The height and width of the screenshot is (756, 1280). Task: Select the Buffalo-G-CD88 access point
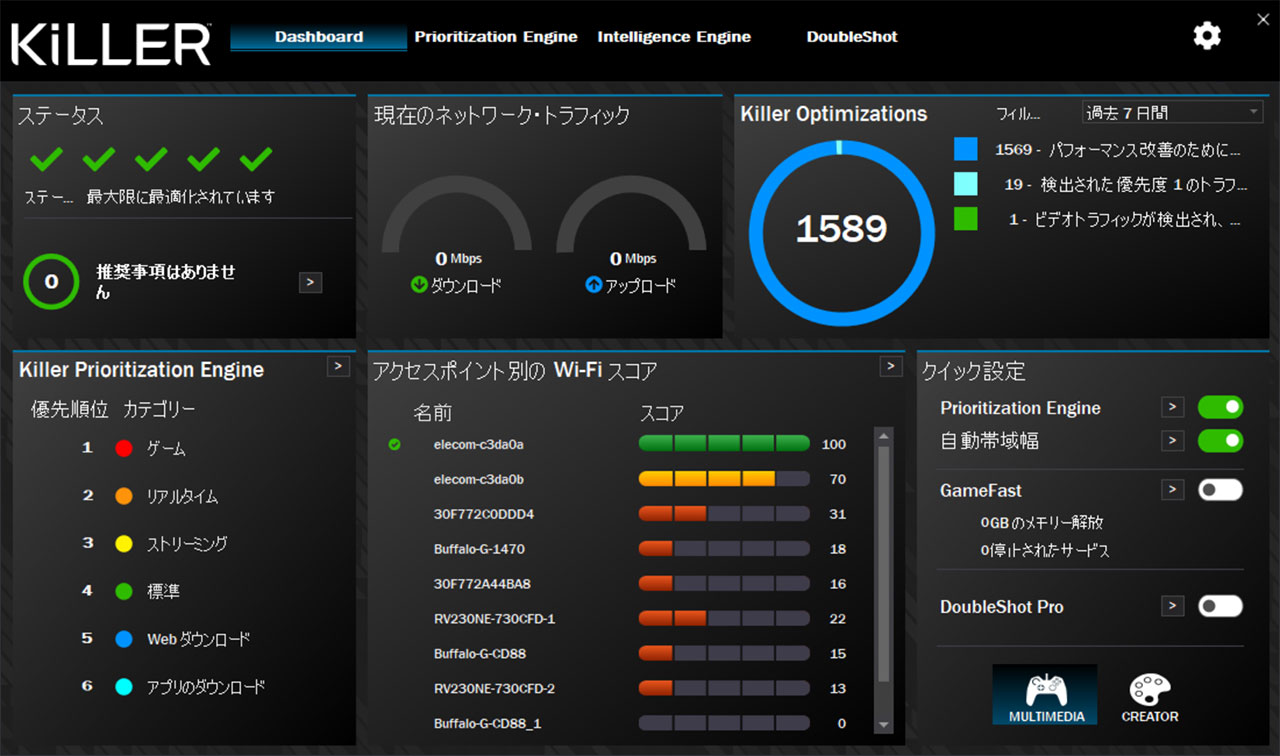[x=480, y=654]
